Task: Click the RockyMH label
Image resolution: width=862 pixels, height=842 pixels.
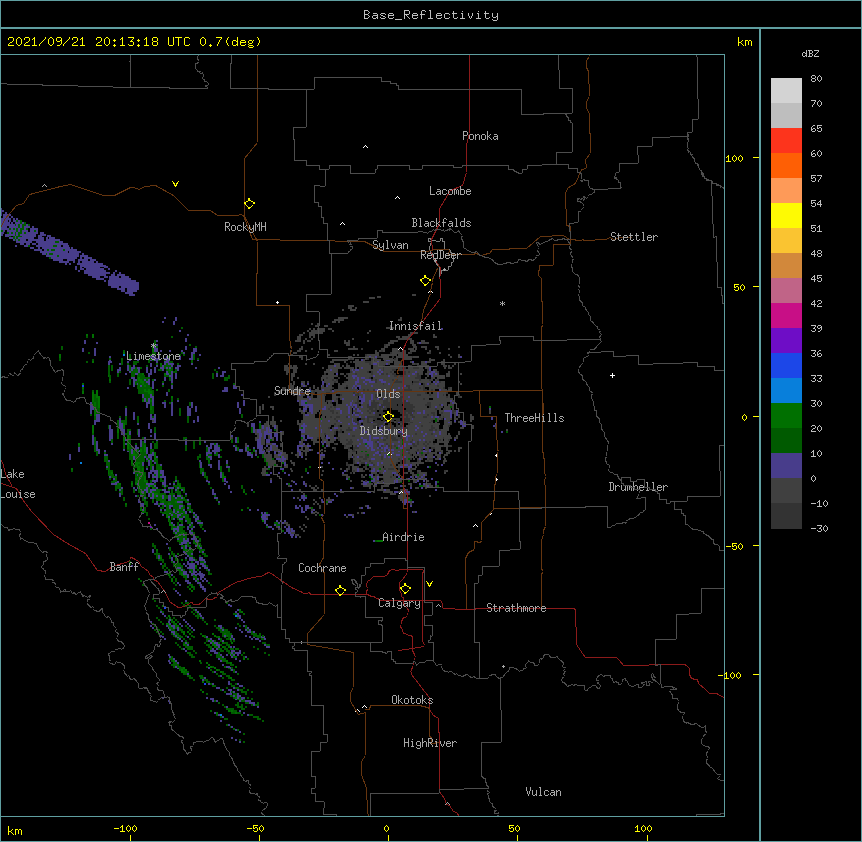Action: [245, 227]
